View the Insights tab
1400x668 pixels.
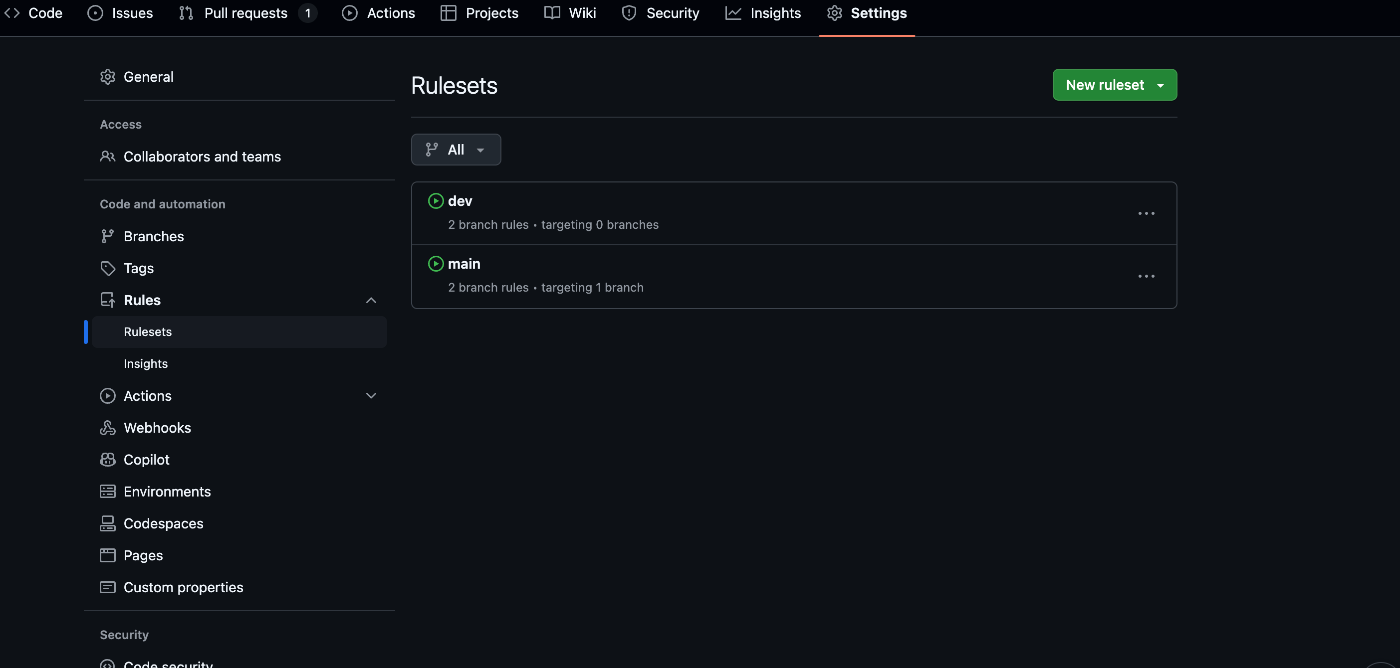pos(764,13)
